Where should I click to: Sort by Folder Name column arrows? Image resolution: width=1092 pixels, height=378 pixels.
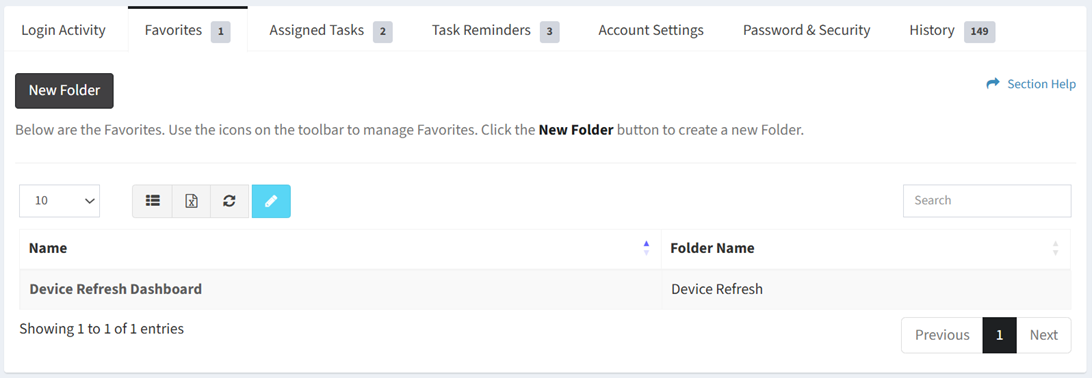(x=1056, y=248)
